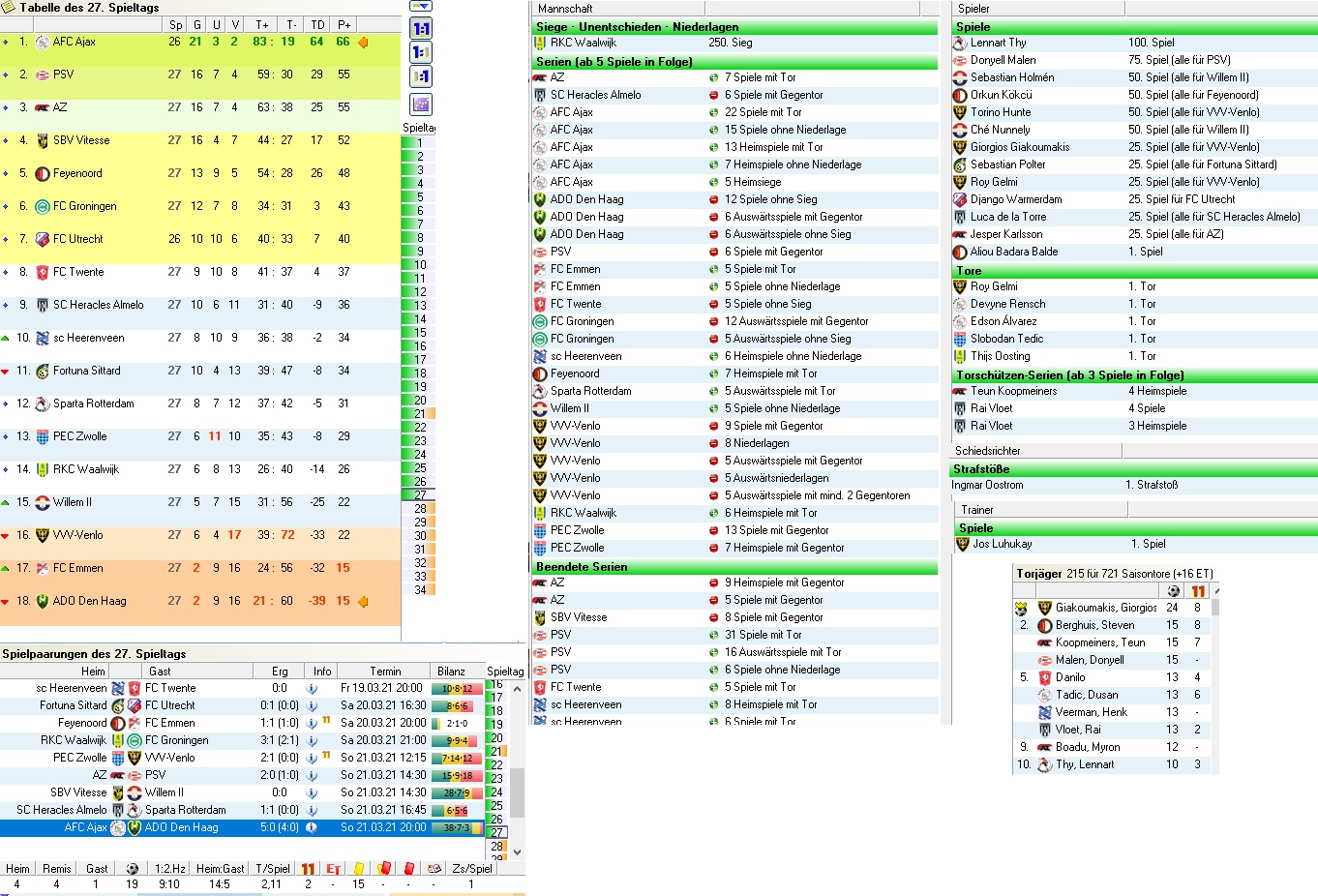
Task: Select the FC Twente row in the league table
Action: click(x=200, y=272)
